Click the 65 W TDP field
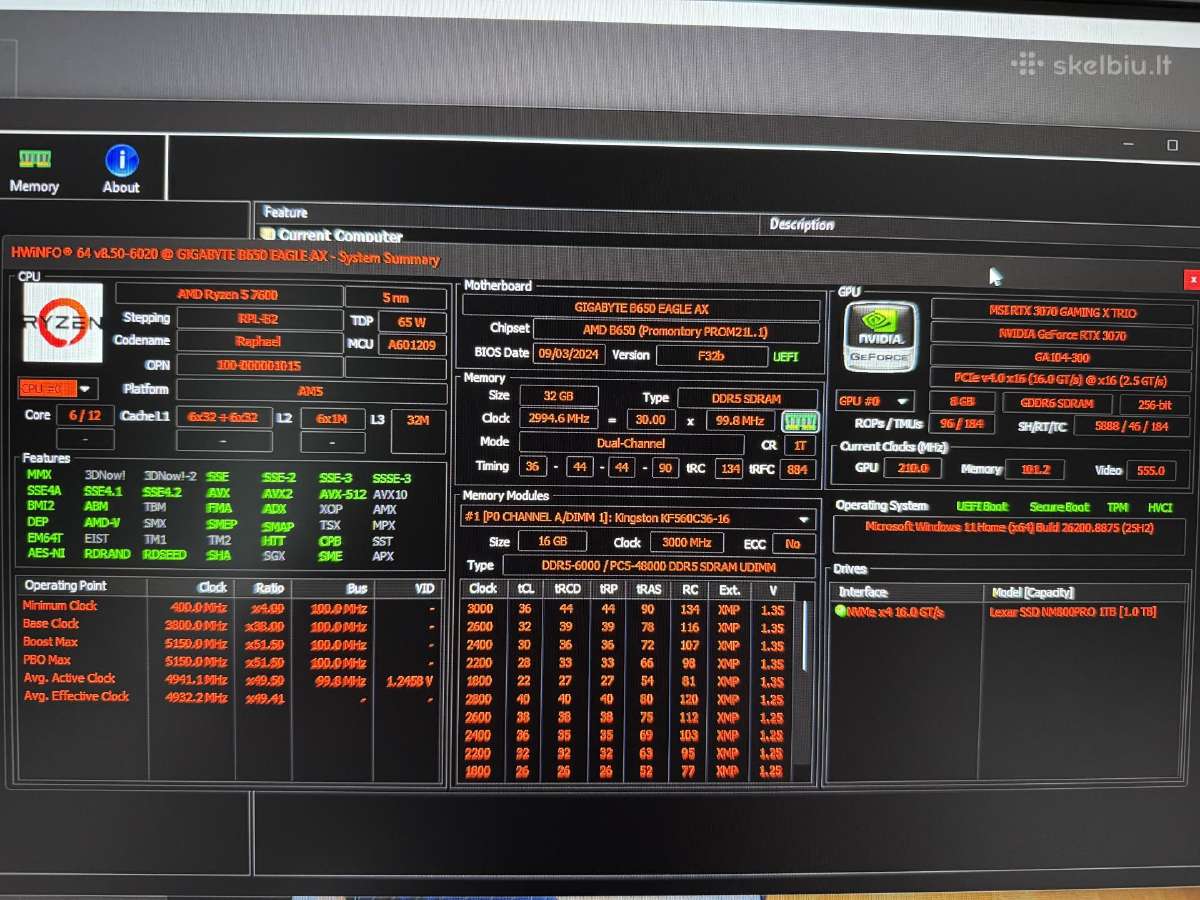The image size is (1200, 900). point(412,322)
